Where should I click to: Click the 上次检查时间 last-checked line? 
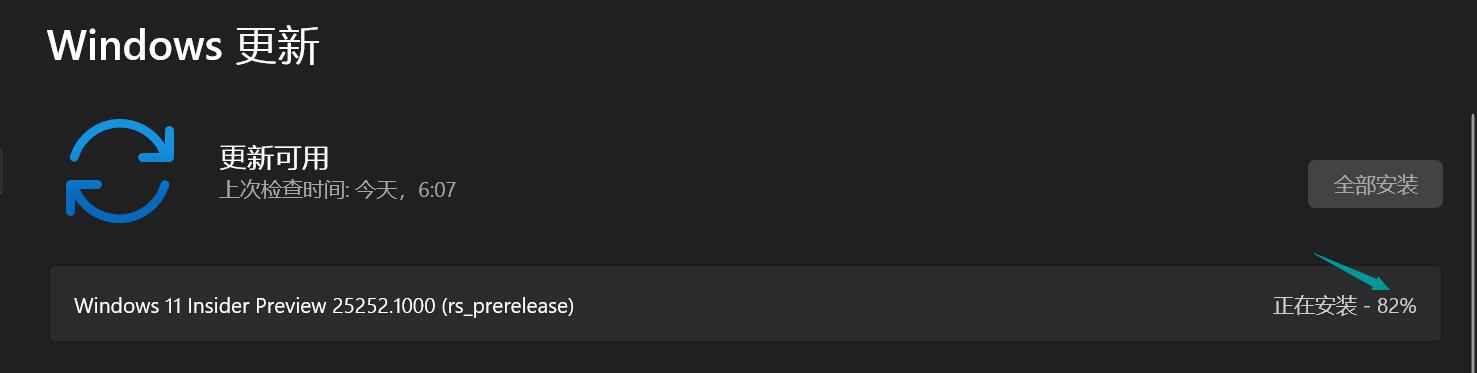coord(337,189)
